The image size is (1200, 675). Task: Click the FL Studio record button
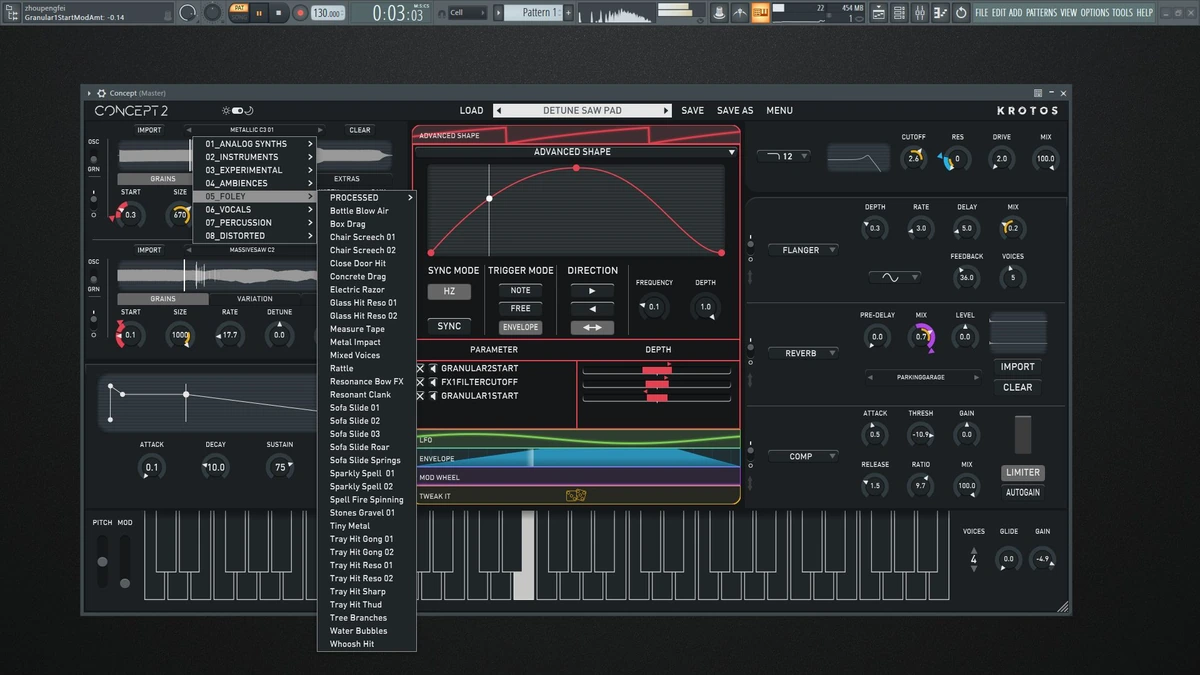pos(300,13)
